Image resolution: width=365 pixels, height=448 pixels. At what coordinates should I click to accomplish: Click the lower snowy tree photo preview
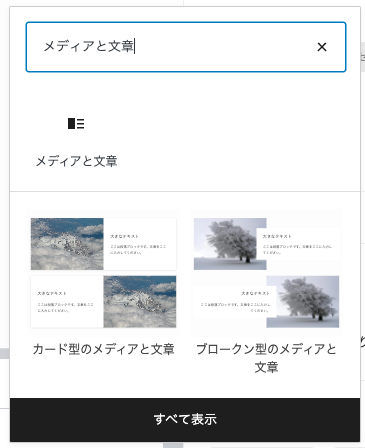pyautogui.click(x=303, y=302)
